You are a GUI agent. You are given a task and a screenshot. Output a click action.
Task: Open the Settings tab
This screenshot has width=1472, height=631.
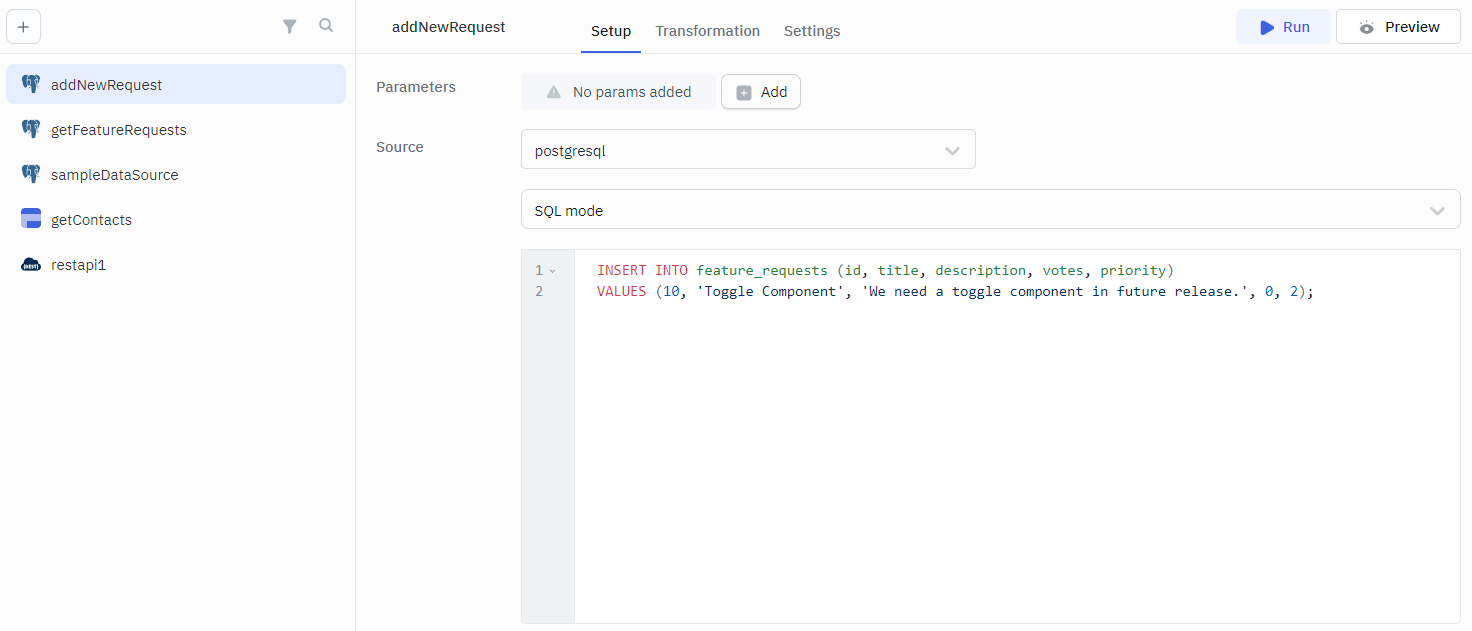coord(811,31)
